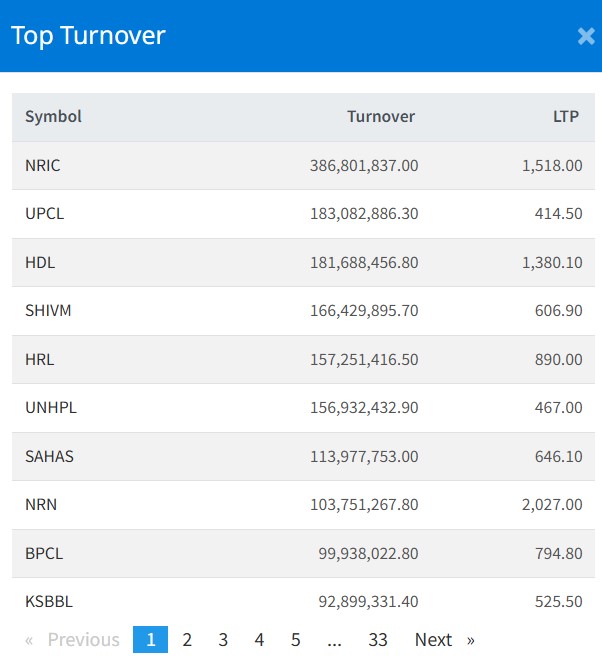Open the NRIC symbol row
This screenshot has width=602, height=666.
(43, 166)
